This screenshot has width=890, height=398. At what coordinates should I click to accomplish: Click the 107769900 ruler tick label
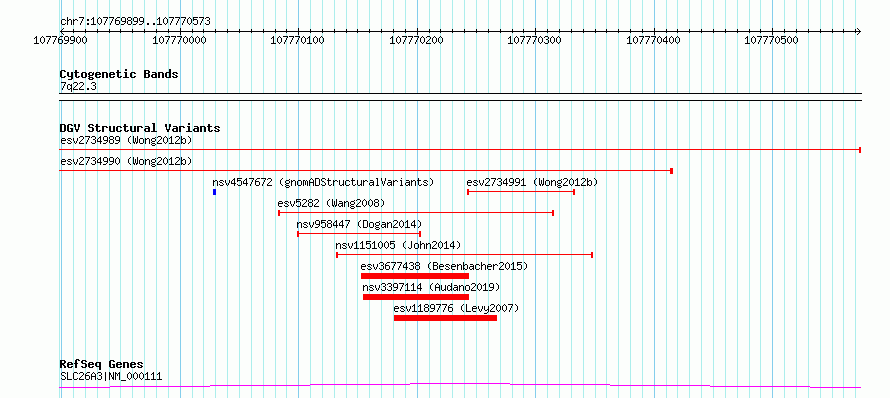coord(60,40)
